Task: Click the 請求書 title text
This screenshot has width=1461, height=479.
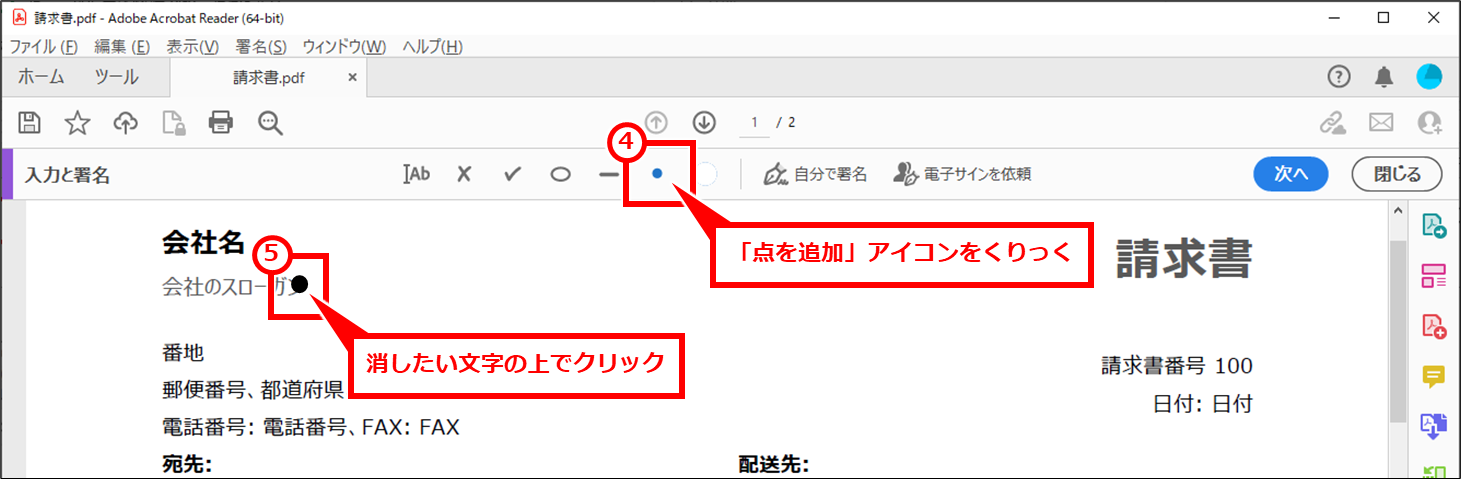Action: click(1184, 260)
